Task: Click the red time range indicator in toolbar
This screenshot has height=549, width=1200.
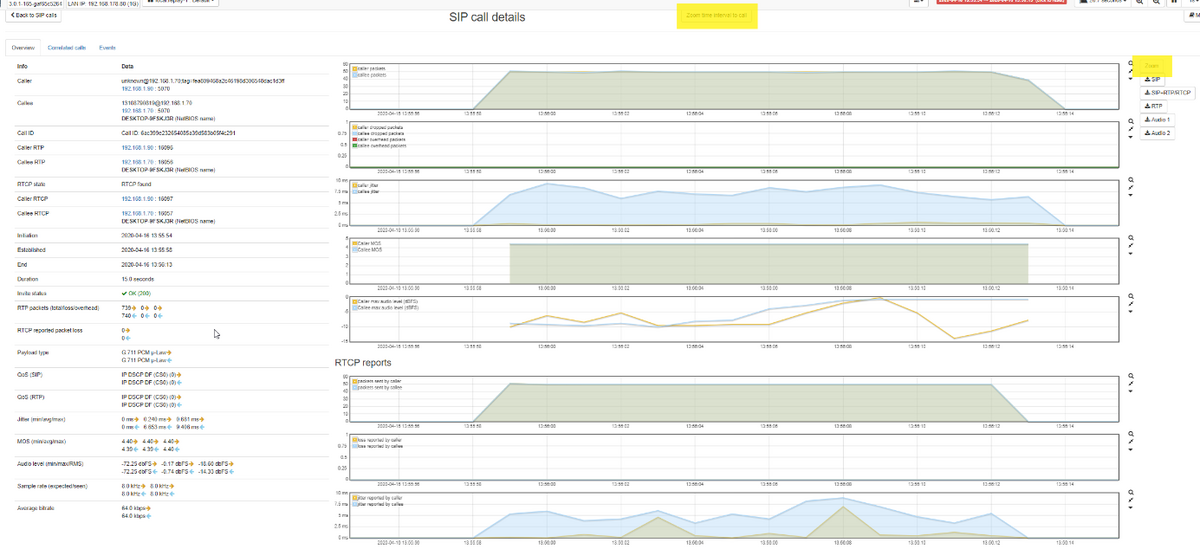Action: [x=1002, y=3]
